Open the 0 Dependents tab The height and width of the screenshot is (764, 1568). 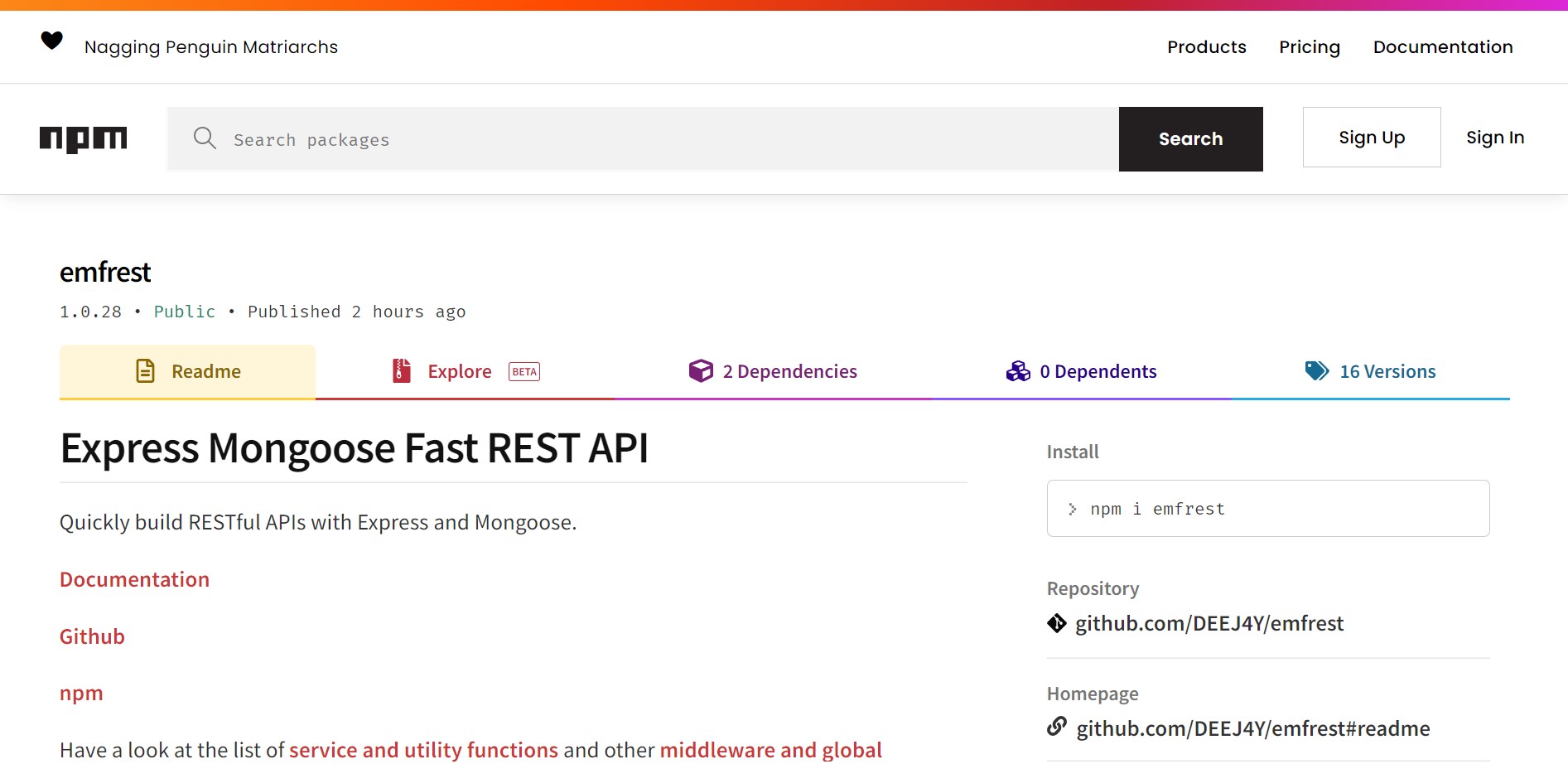(x=1081, y=371)
